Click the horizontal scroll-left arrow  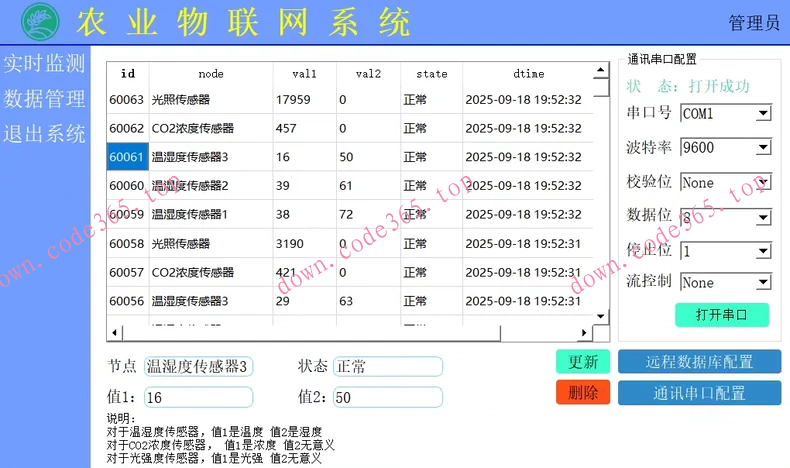coord(114,332)
